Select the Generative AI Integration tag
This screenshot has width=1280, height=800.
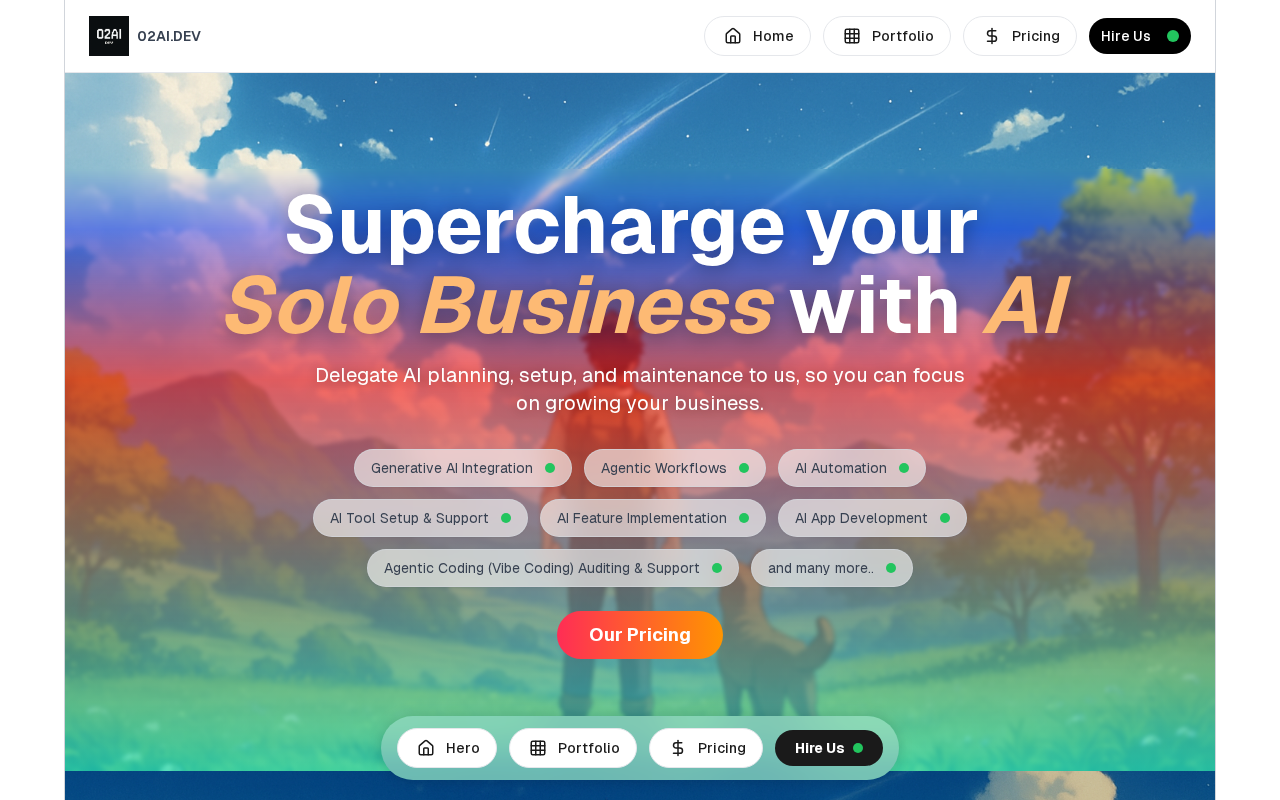pyautogui.click(x=463, y=468)
